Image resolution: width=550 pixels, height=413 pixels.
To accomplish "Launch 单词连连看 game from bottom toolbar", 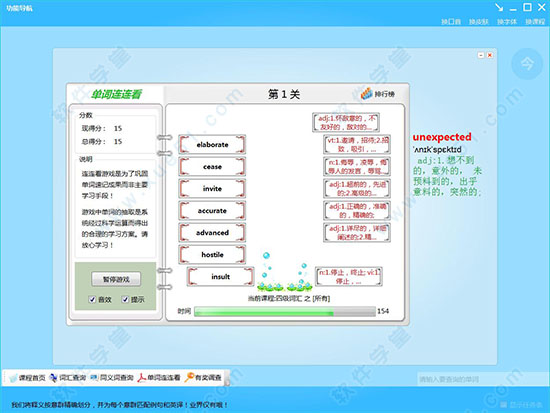I will [x=141, y=378].
